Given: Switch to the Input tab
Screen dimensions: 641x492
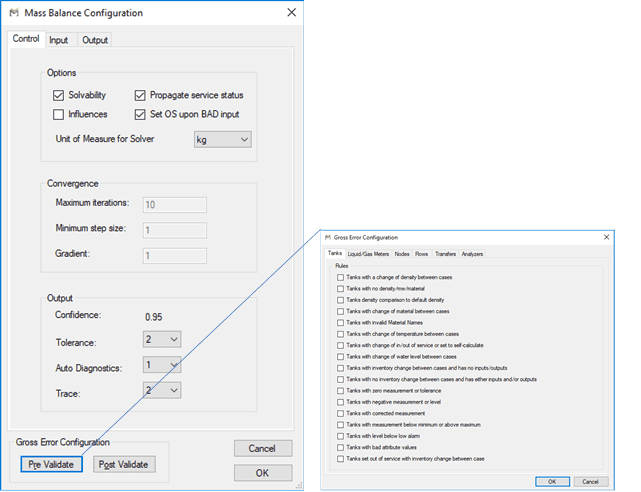Looking at the screenshot, I should click(x=59, y=40).
